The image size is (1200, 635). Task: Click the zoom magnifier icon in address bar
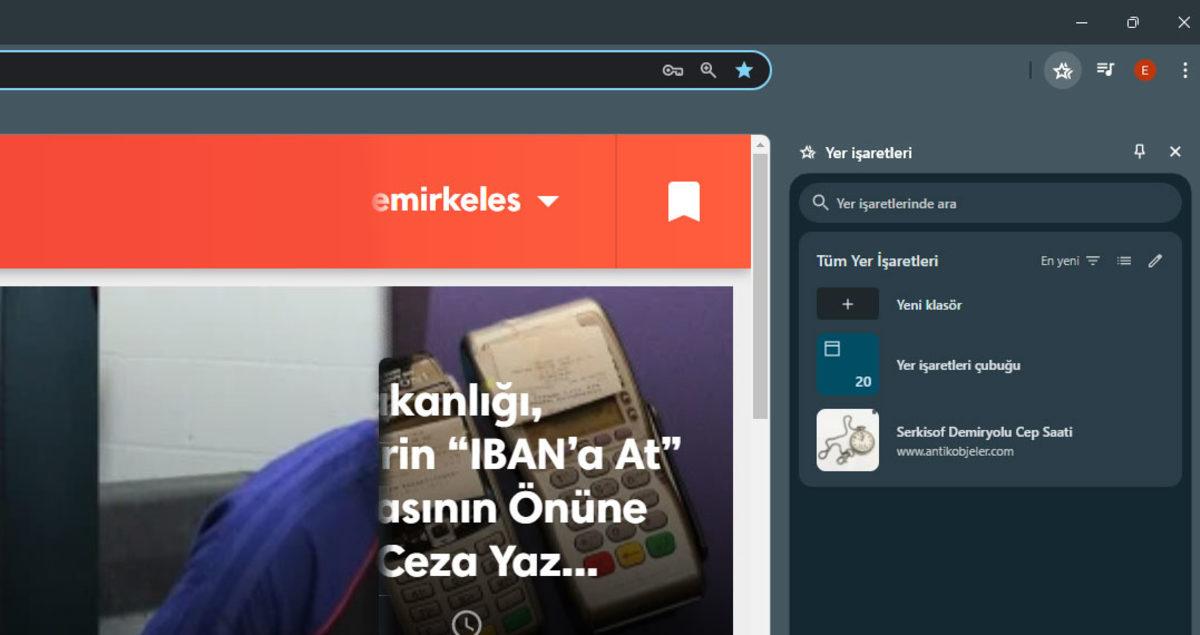point(708,70)
